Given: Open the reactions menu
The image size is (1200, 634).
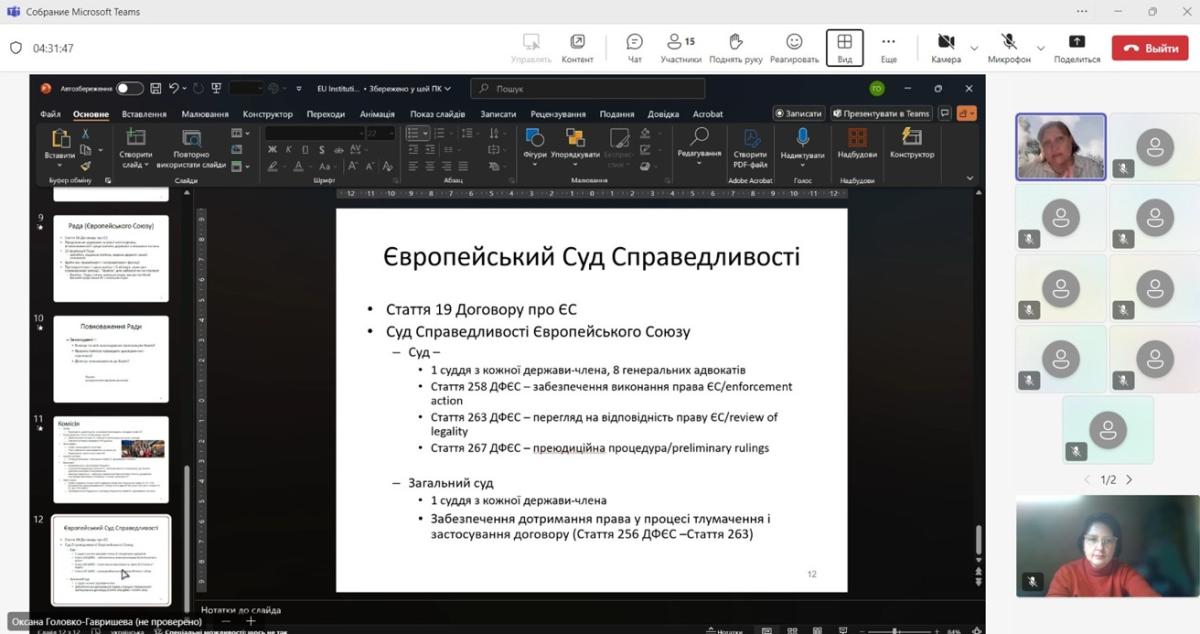Looking at the screenshot, I should tap(794, 47).
